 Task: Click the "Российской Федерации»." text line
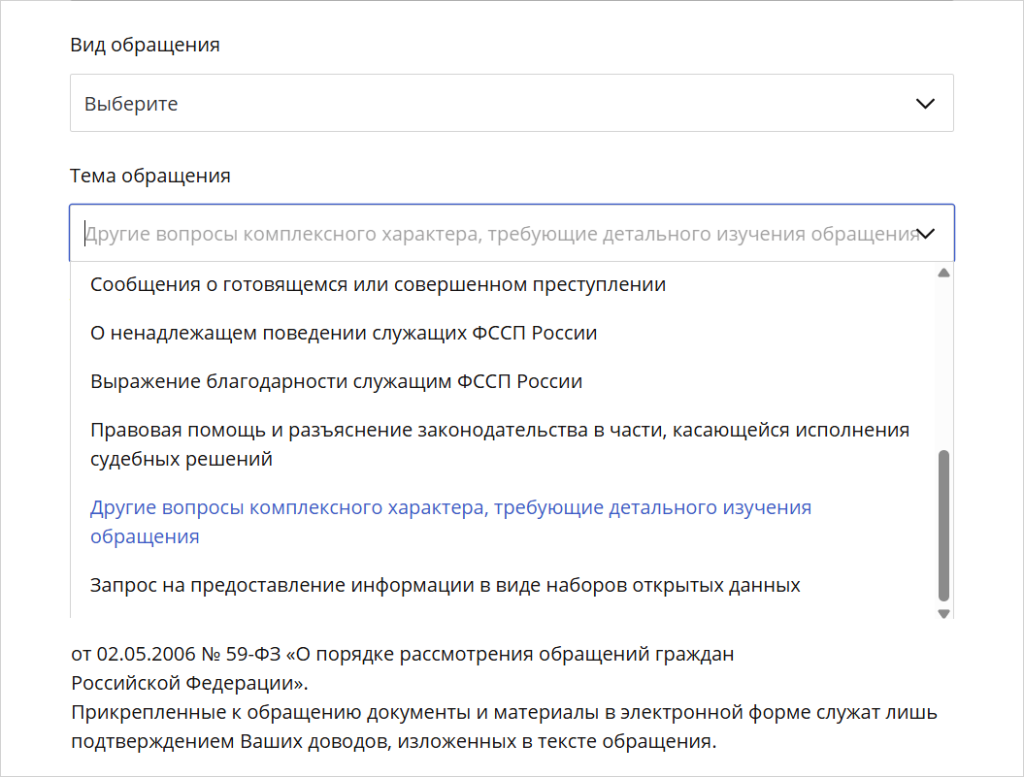[190, 684]
